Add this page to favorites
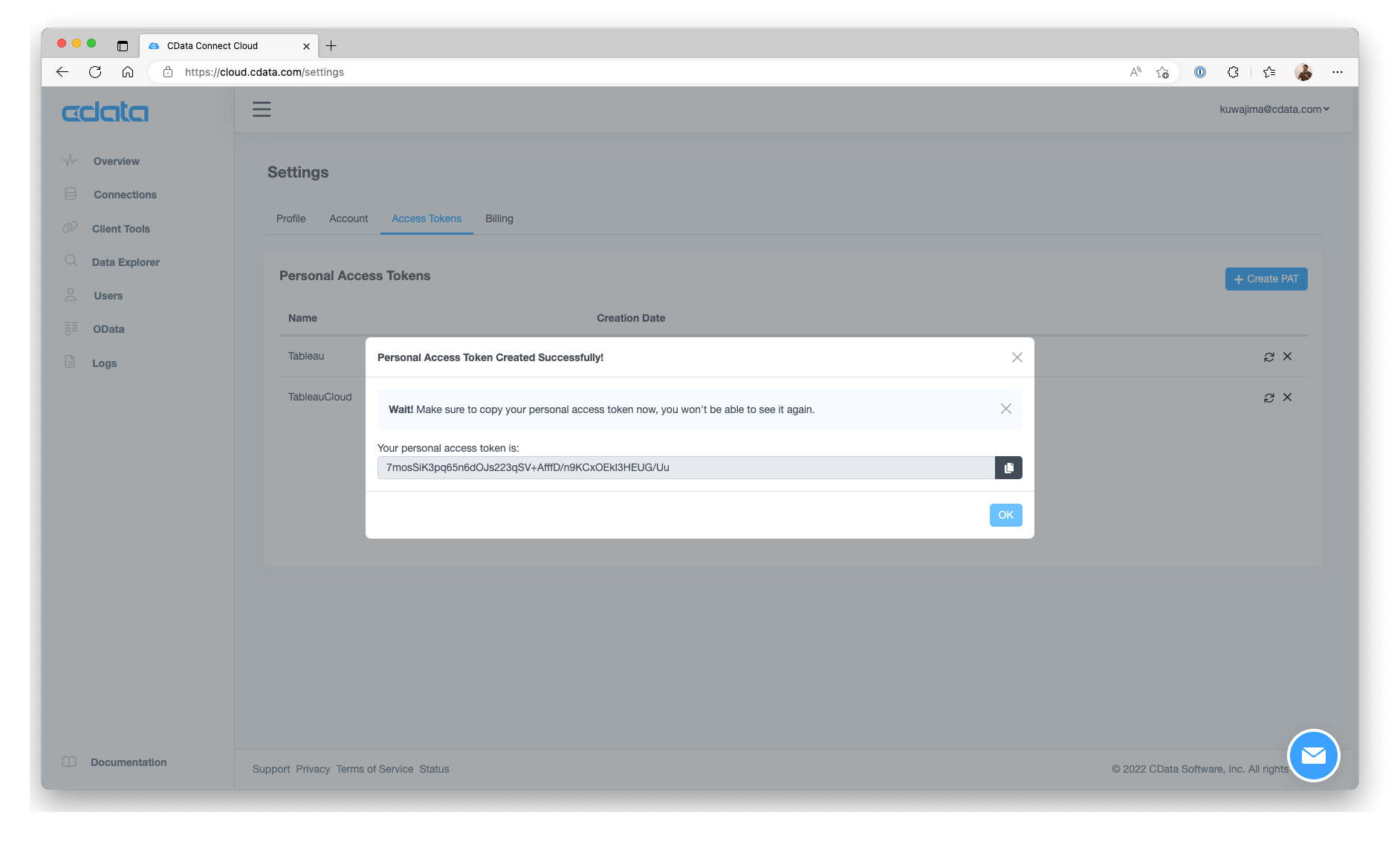The height and width of the screenshot is (844, 1400). pos(1162,72)
